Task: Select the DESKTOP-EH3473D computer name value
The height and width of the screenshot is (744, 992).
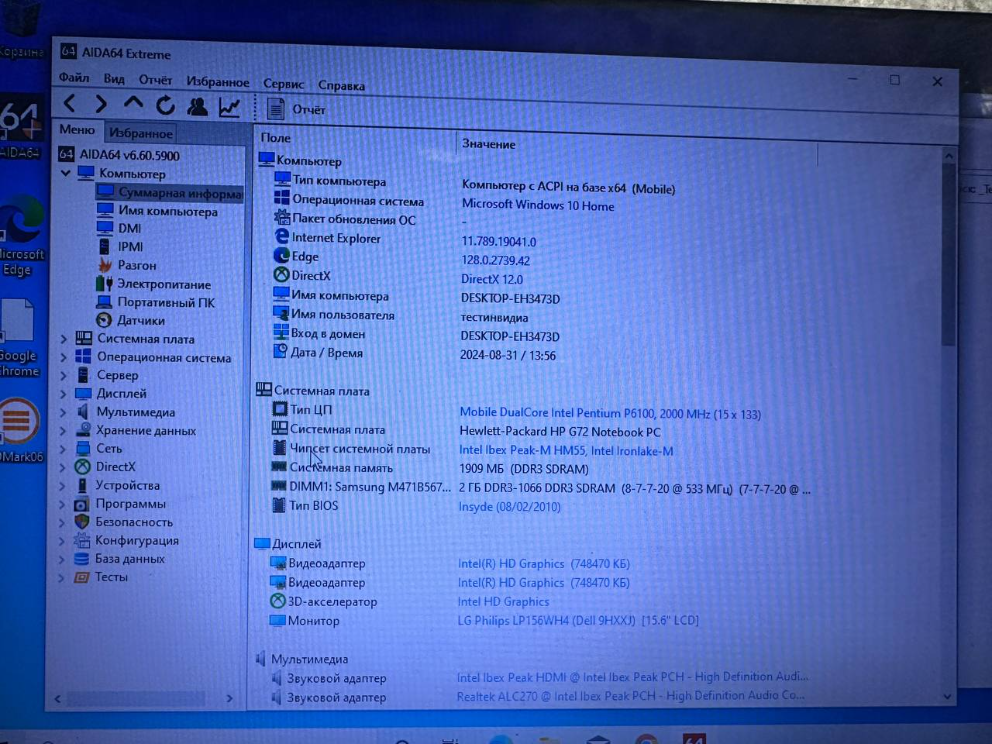Action: click(511, 299)
